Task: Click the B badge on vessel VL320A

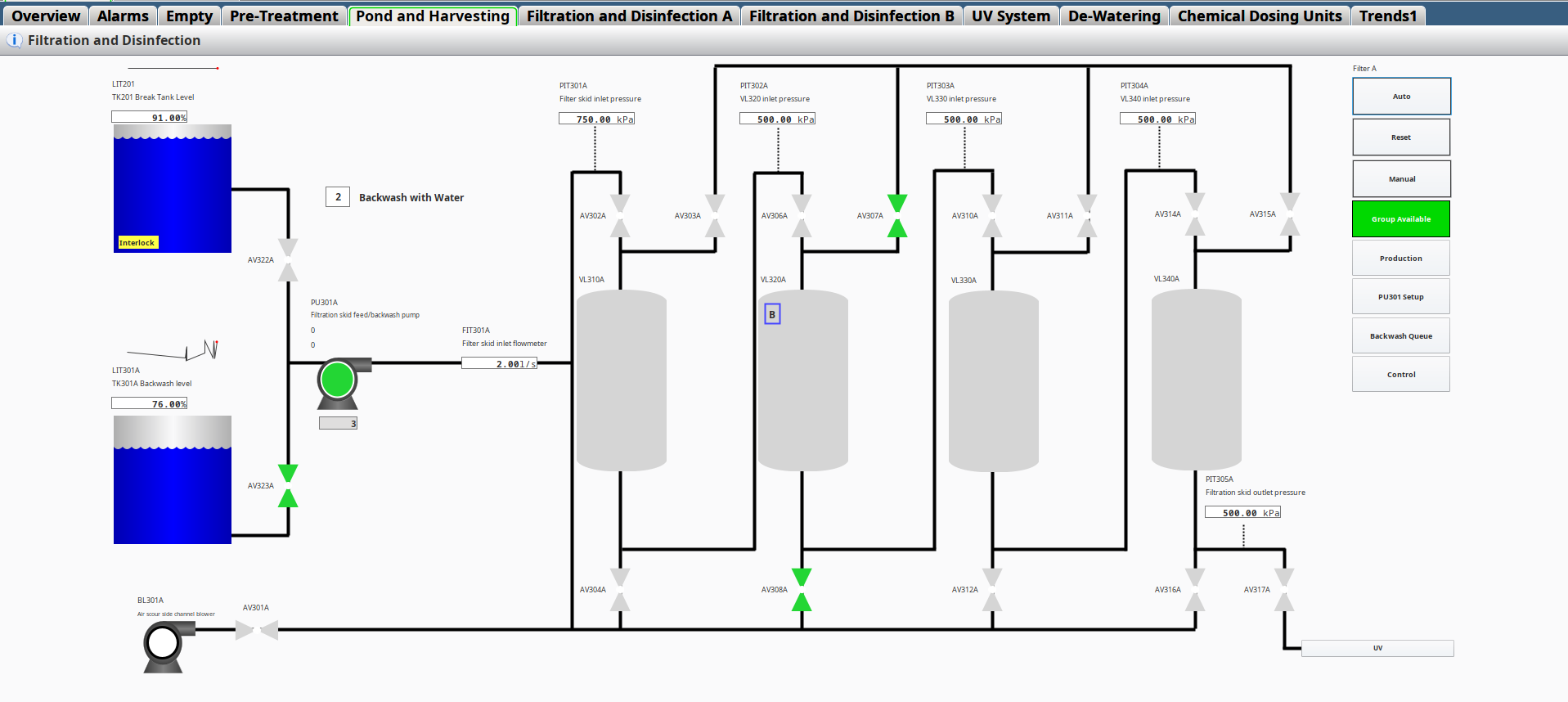Action: click(772, 314)
